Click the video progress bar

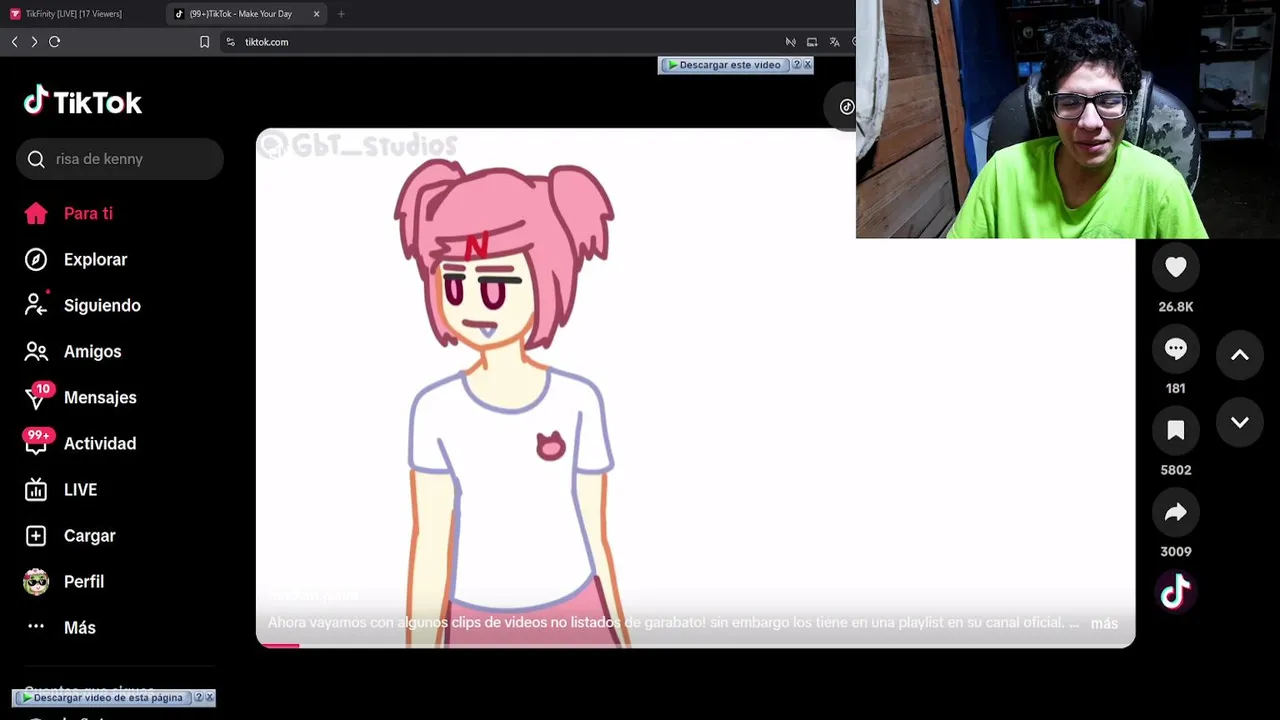[x=696, y=645]
